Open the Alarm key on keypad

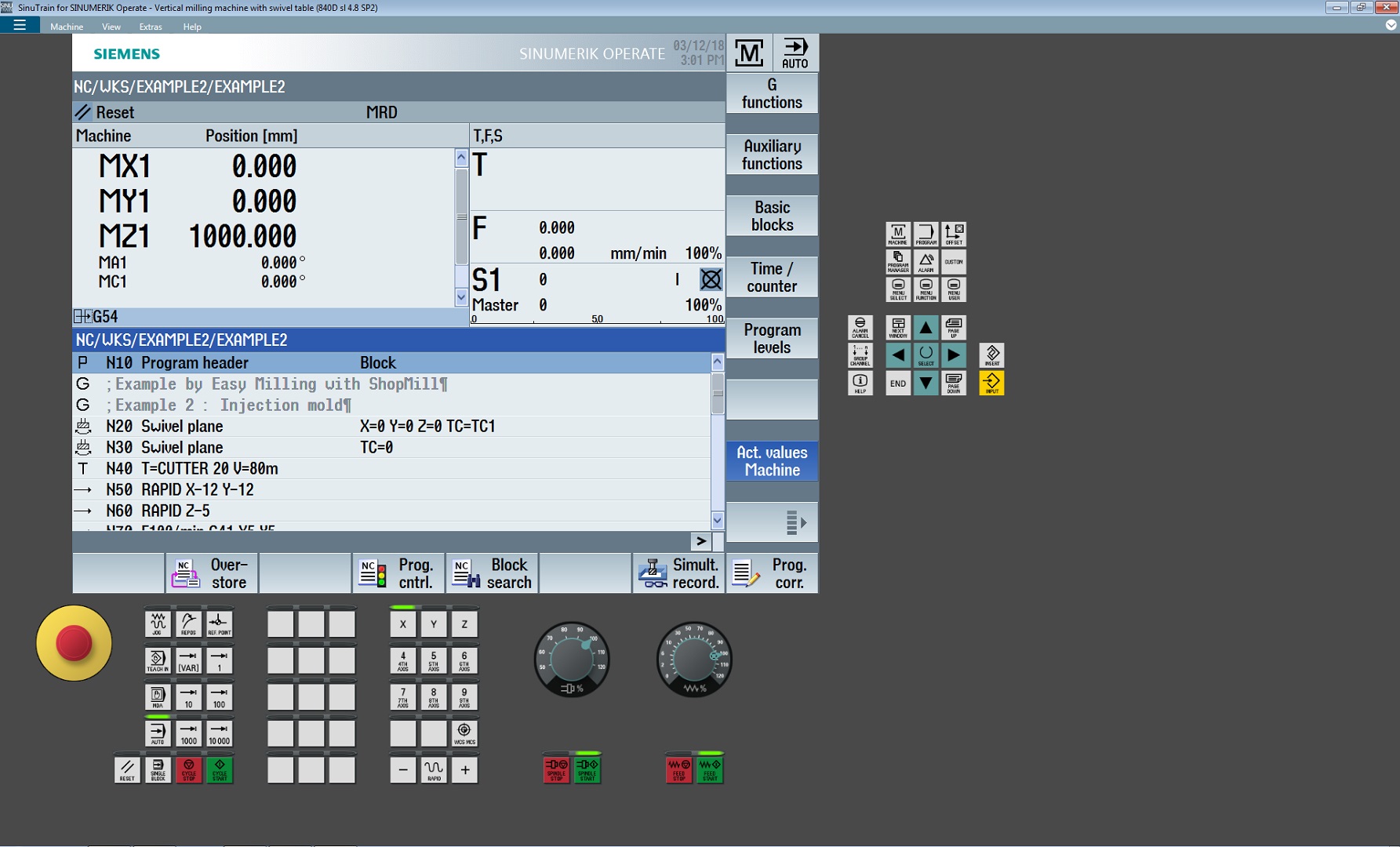click(x=925, y=261)
